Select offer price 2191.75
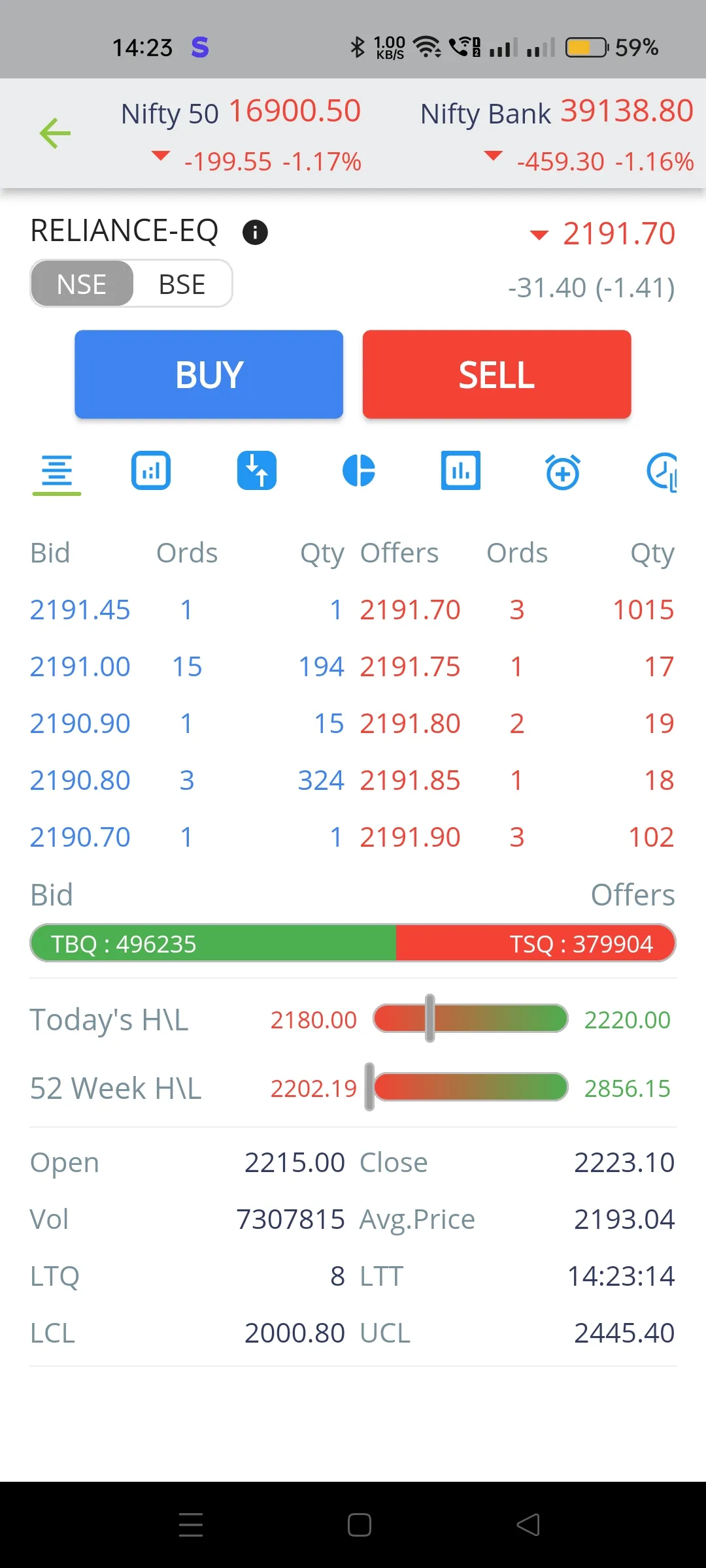Screen dimensions: 706x1568 [411, 666]
